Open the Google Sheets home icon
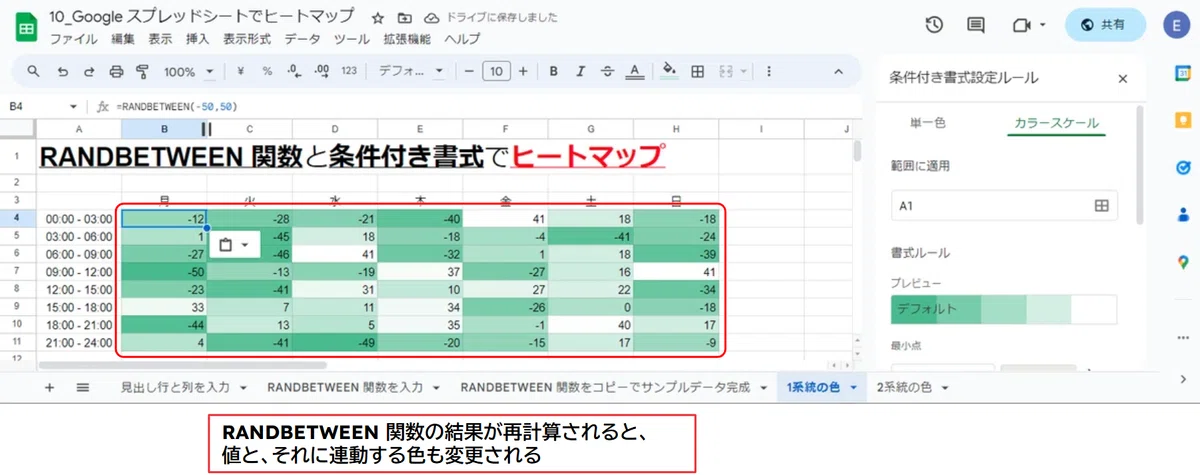 pyautogui.click(x=27, y=27)
